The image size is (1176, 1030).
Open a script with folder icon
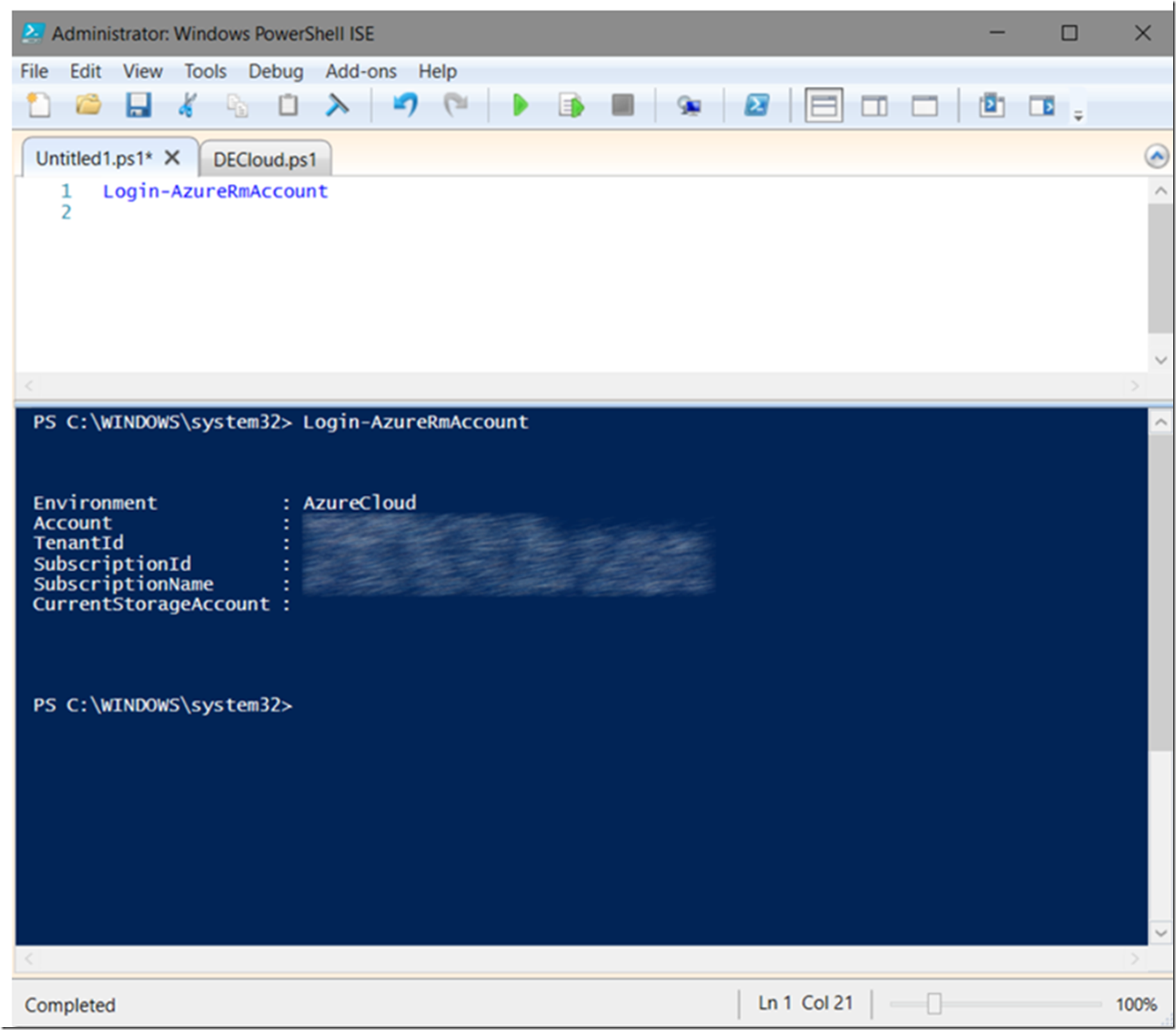tap(88, 106)
